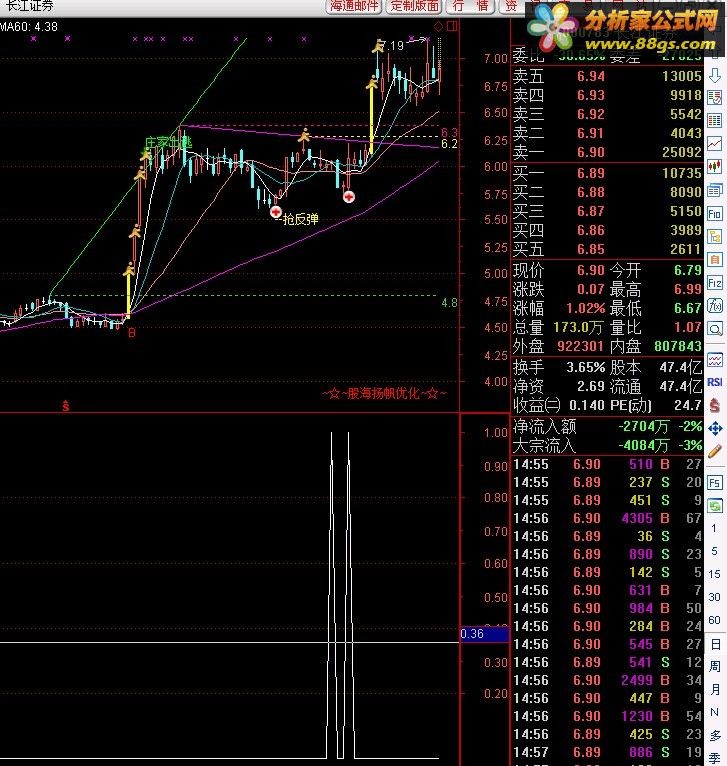Click the 净流入额 -2704万 row

(607, 426)
